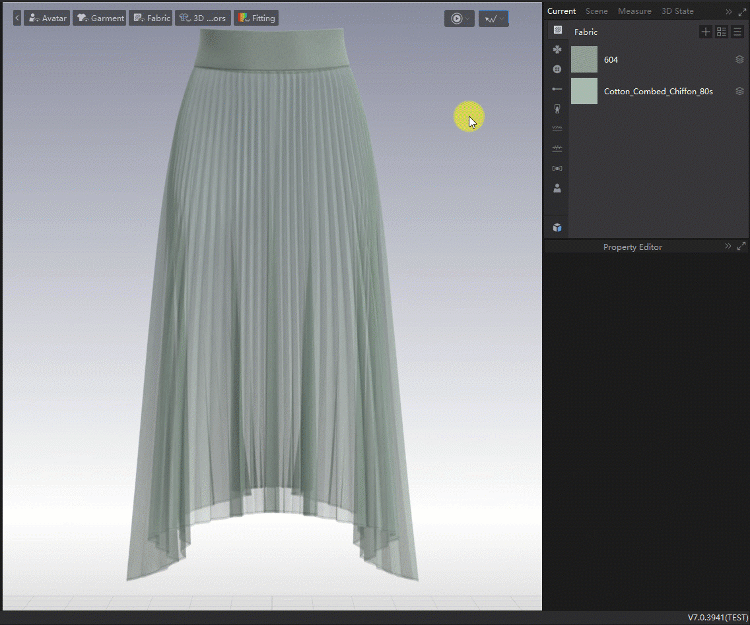Click the Fabric button in viewport toolbar
750x625 pixels.
click(151, 18)
